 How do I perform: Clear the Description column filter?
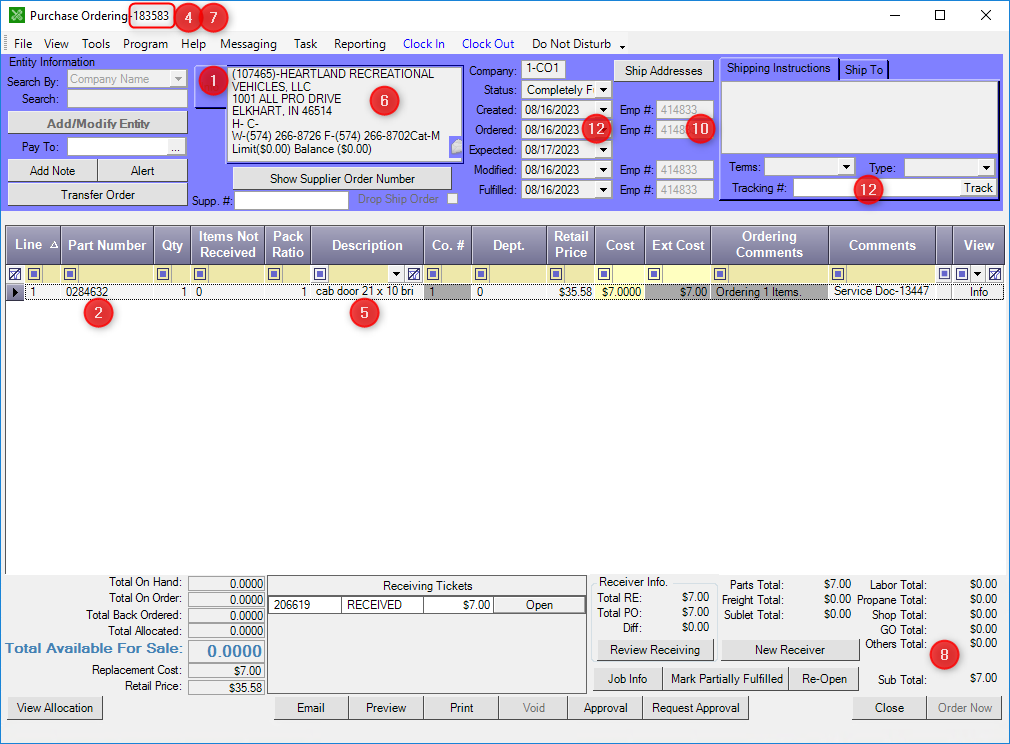click(414, 274)
